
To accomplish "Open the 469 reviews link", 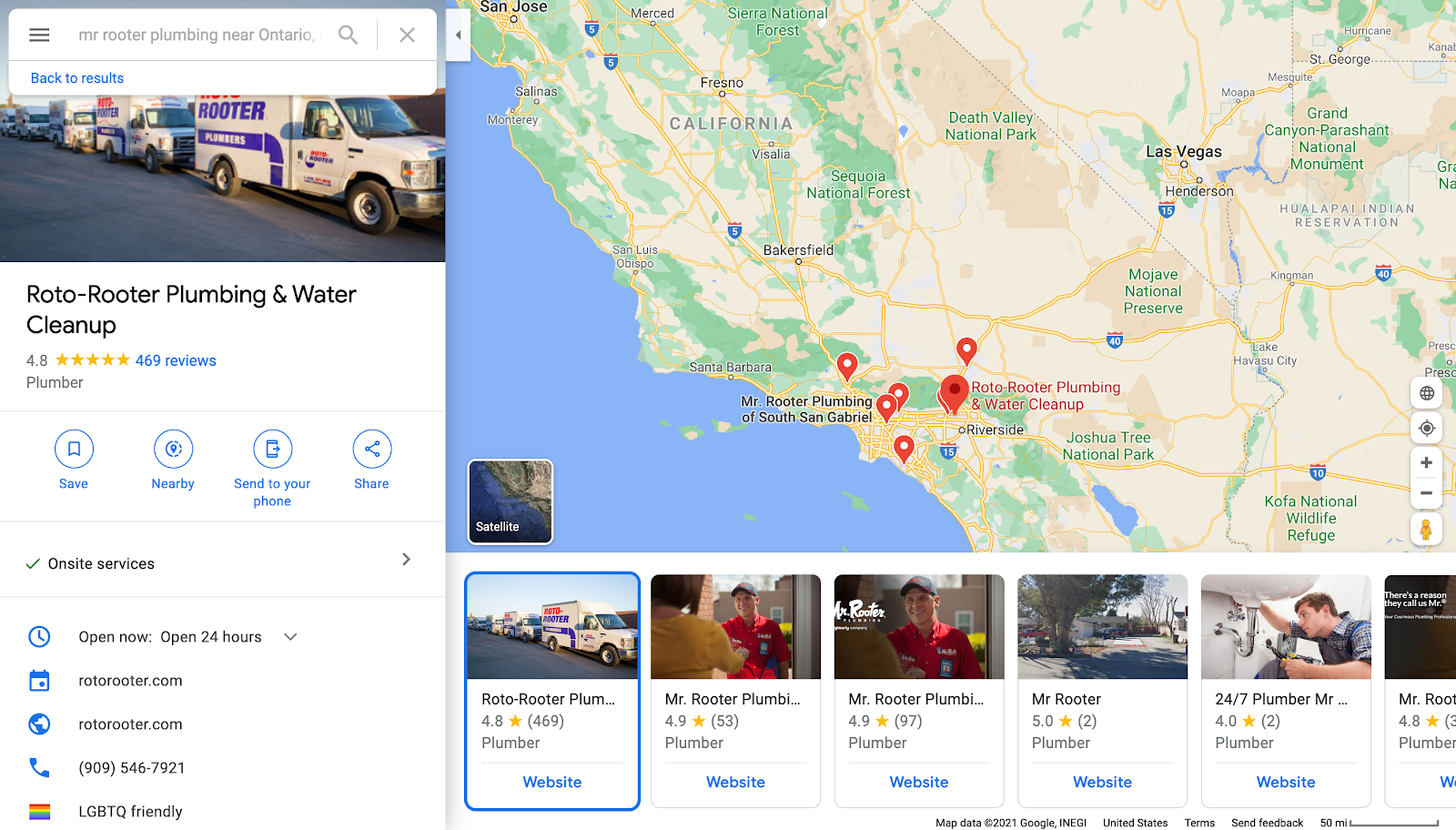I will [x=176, y=360].
